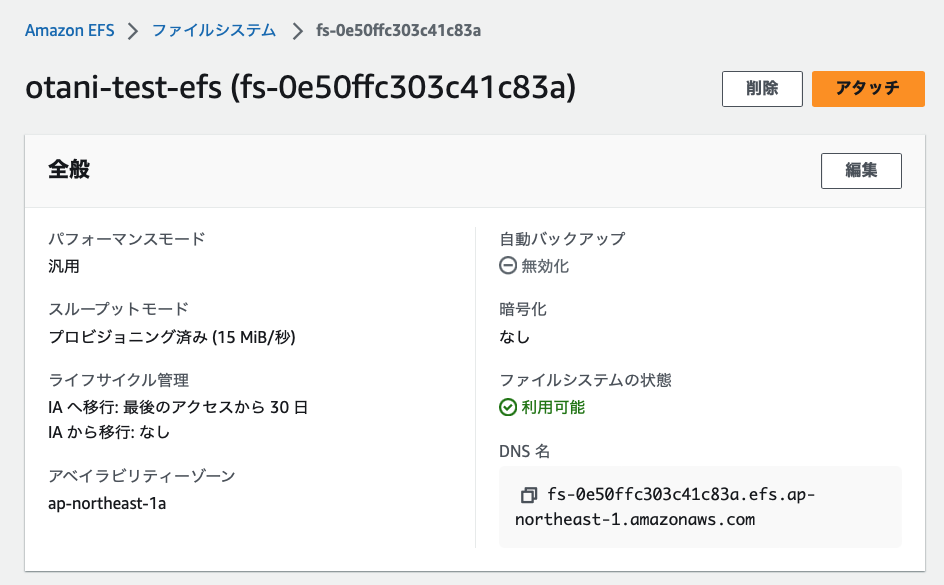Open 編集 for the 全般 section

point(861,170)
